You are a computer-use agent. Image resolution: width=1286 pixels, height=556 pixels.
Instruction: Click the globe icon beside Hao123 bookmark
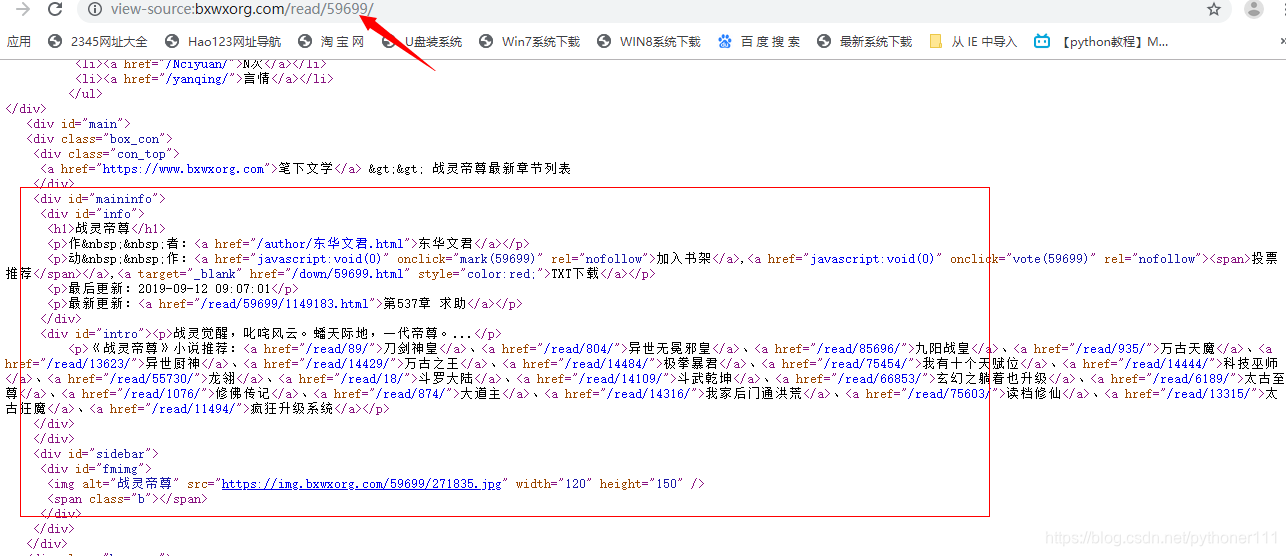click(x=171, y=42)
